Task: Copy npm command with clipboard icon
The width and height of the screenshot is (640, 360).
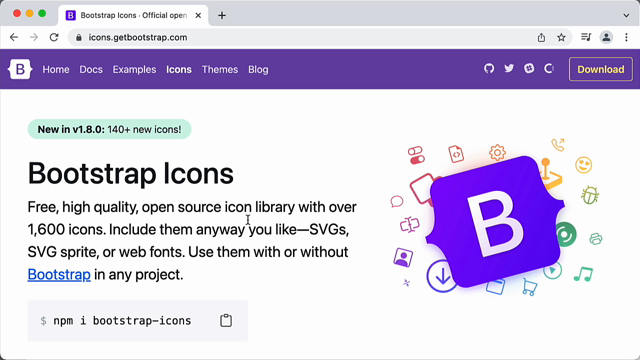Action: pos(226,320)
